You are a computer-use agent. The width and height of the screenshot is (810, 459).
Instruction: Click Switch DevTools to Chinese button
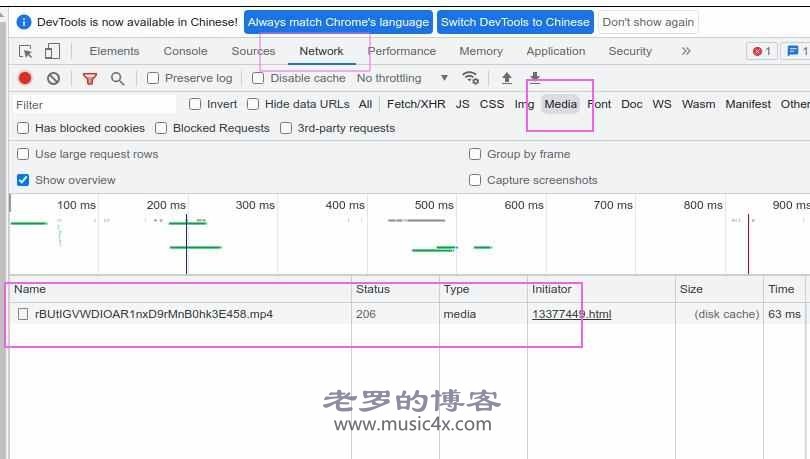[x=515, y=22]
